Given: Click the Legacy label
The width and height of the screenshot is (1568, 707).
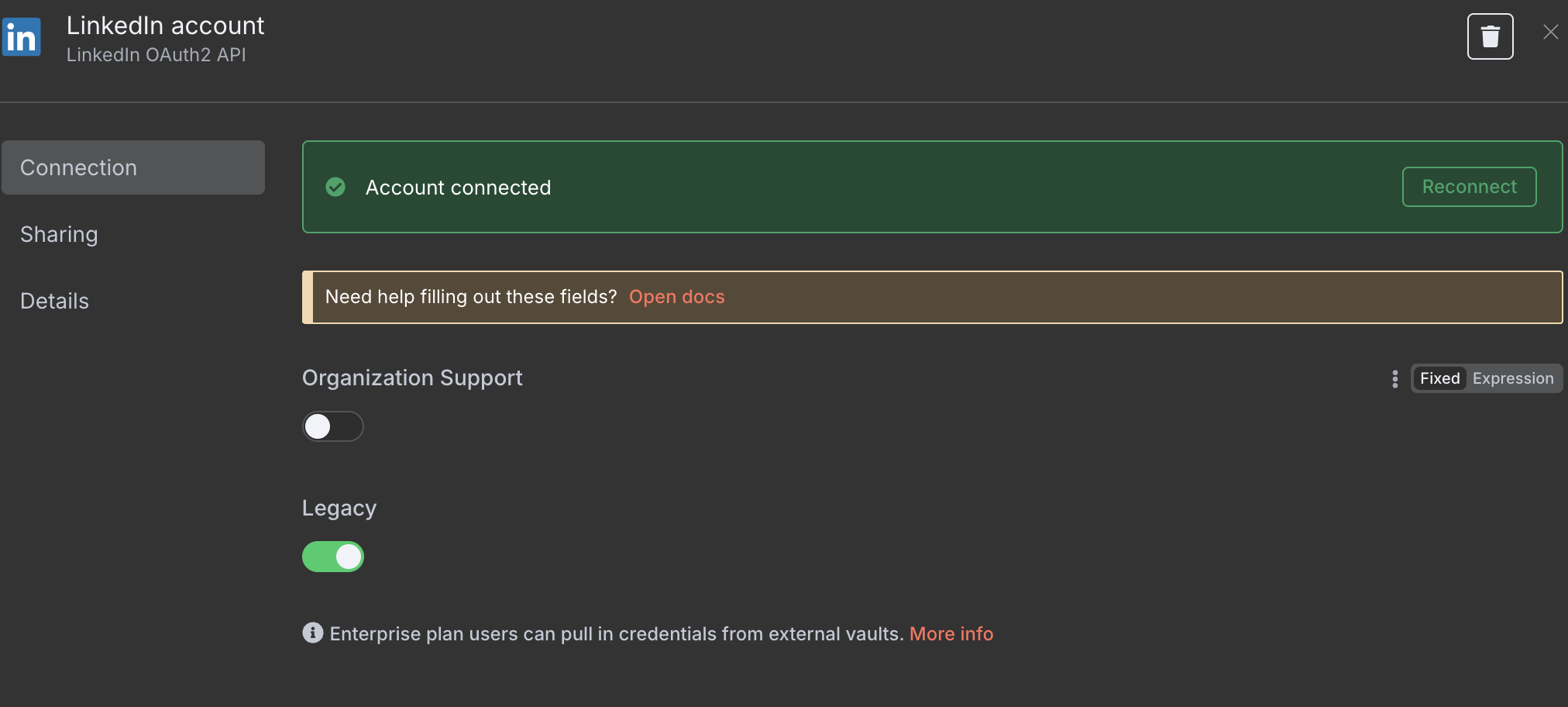Looking at the screenshot, I should pos(339,509).
